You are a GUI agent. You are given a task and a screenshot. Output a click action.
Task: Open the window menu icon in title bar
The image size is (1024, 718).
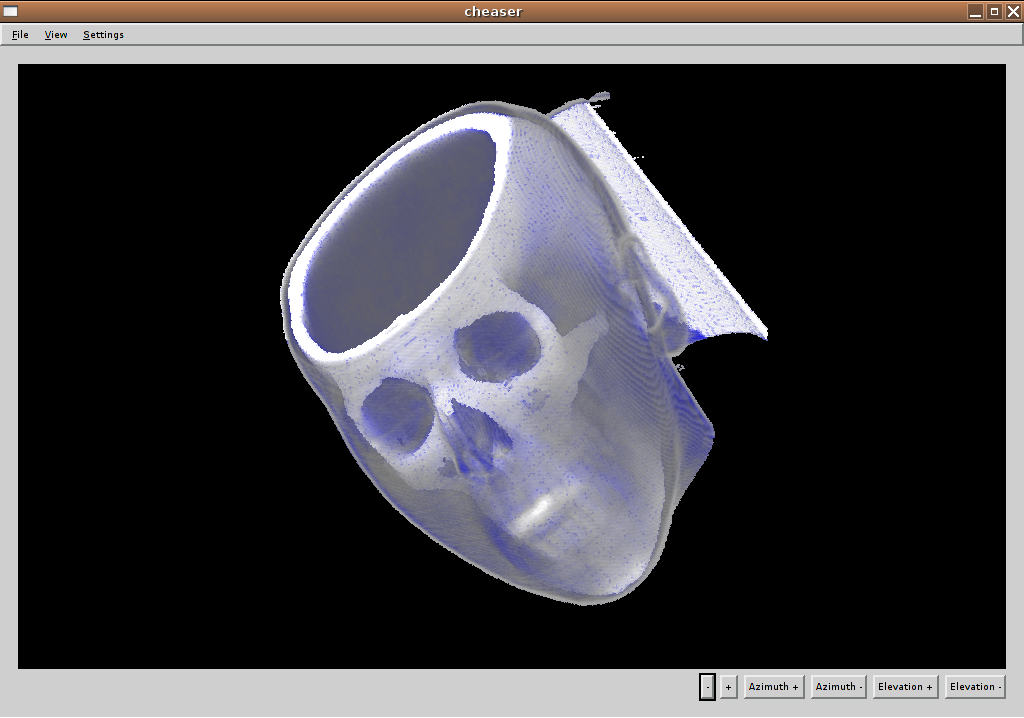(x=11, y=11)
